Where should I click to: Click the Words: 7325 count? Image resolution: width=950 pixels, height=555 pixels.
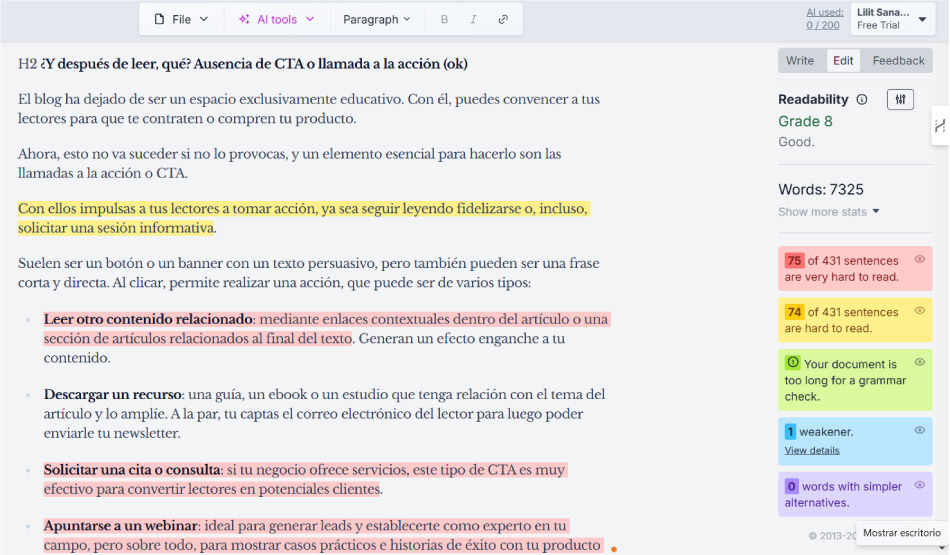point(821,190)
